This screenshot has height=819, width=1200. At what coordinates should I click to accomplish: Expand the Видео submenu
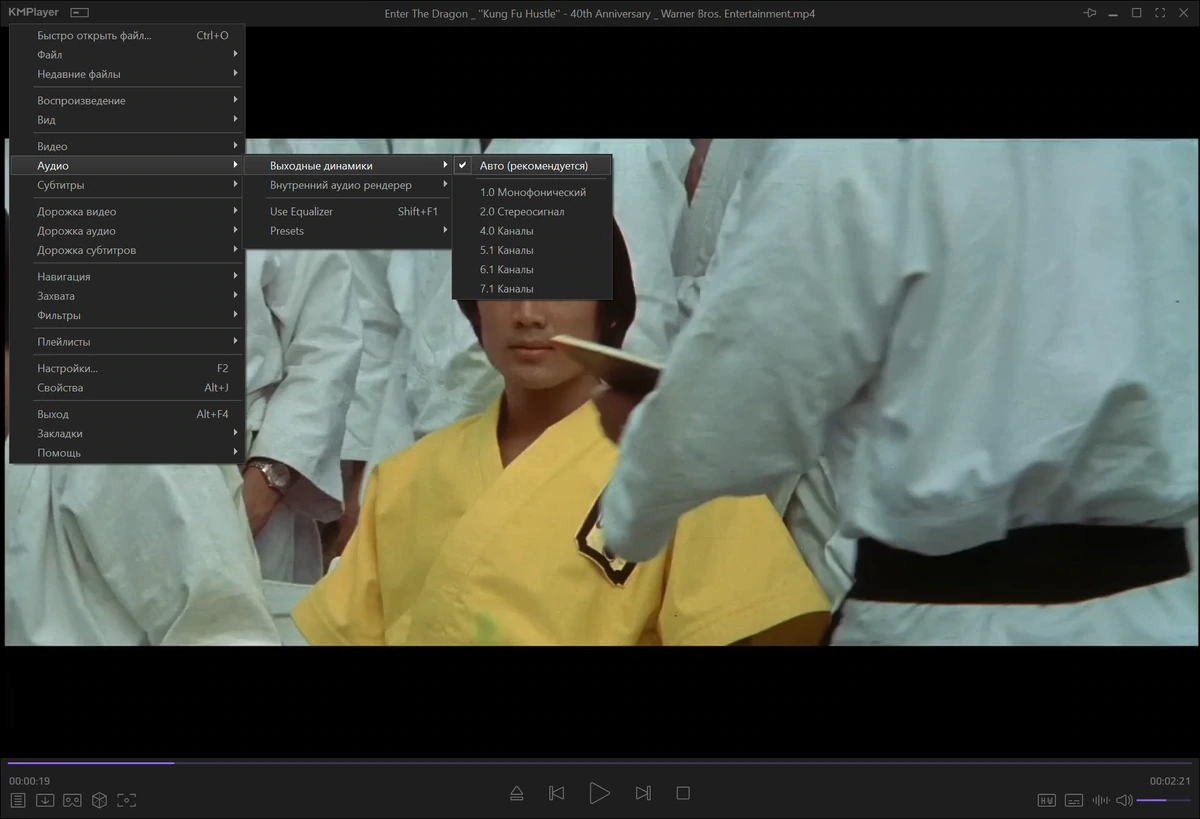click(127, 147)
